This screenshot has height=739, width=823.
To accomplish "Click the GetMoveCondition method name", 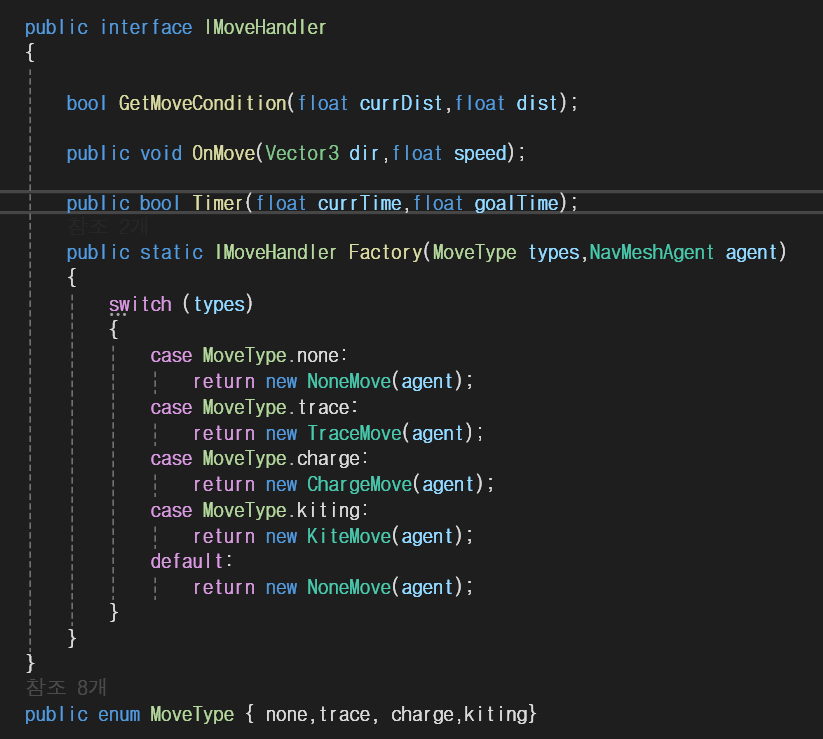I will click(x=203, y=103).
